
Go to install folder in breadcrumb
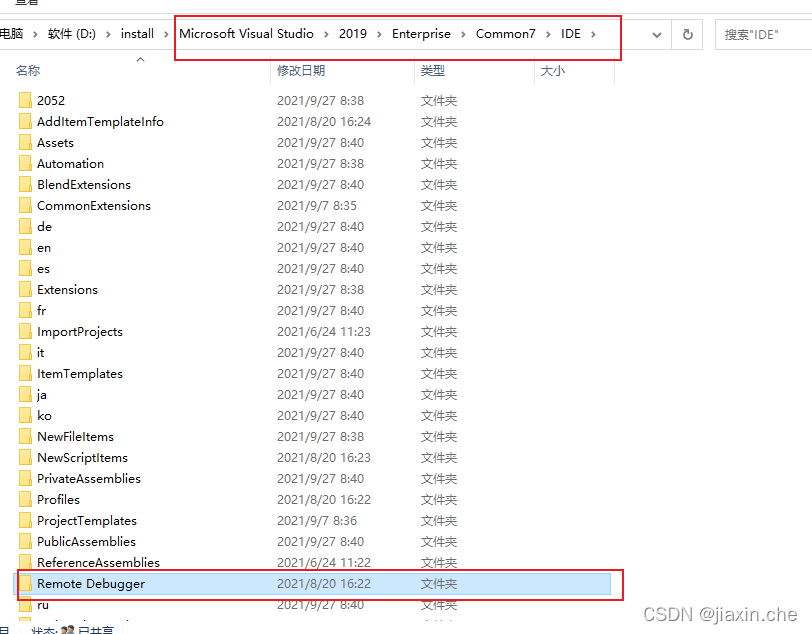(137, 34)
